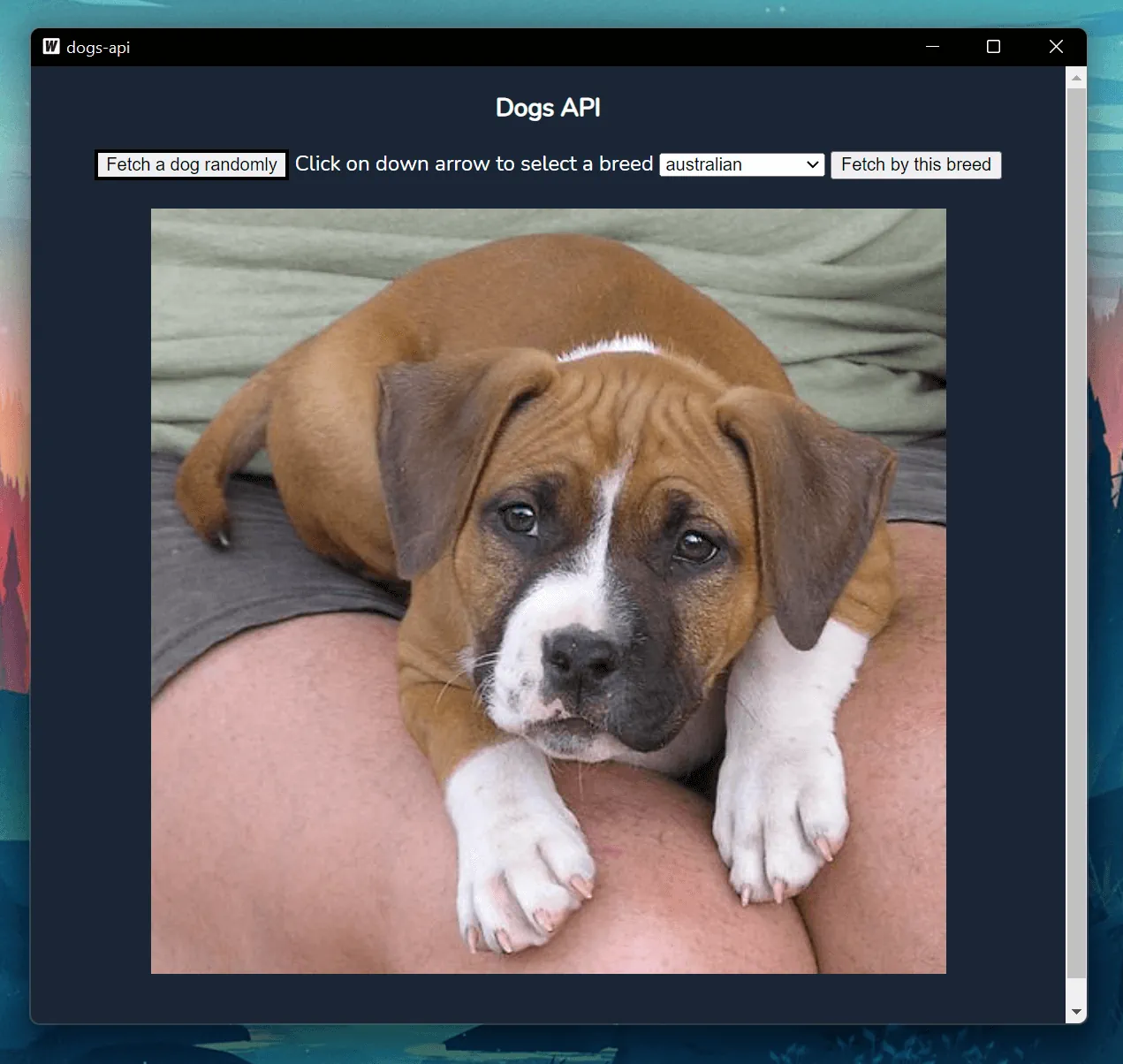Click the chevron arrow on breed selector

click(812, 165)
